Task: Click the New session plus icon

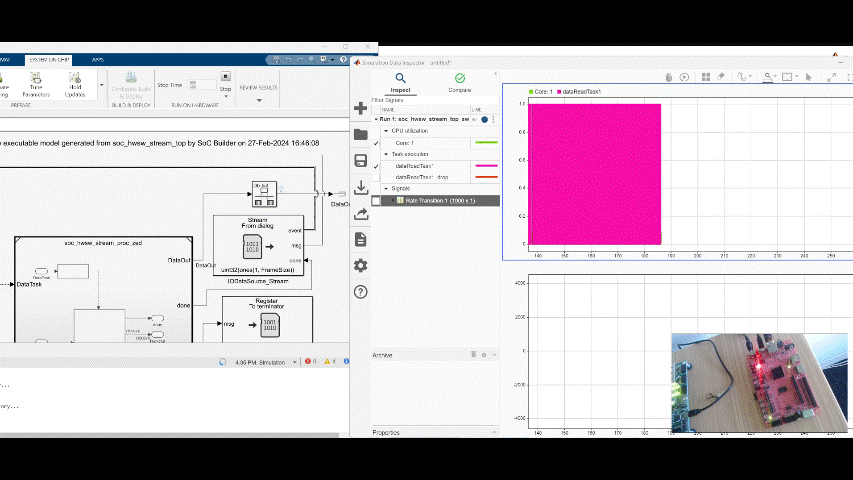Action: click(x=361, y=108)
